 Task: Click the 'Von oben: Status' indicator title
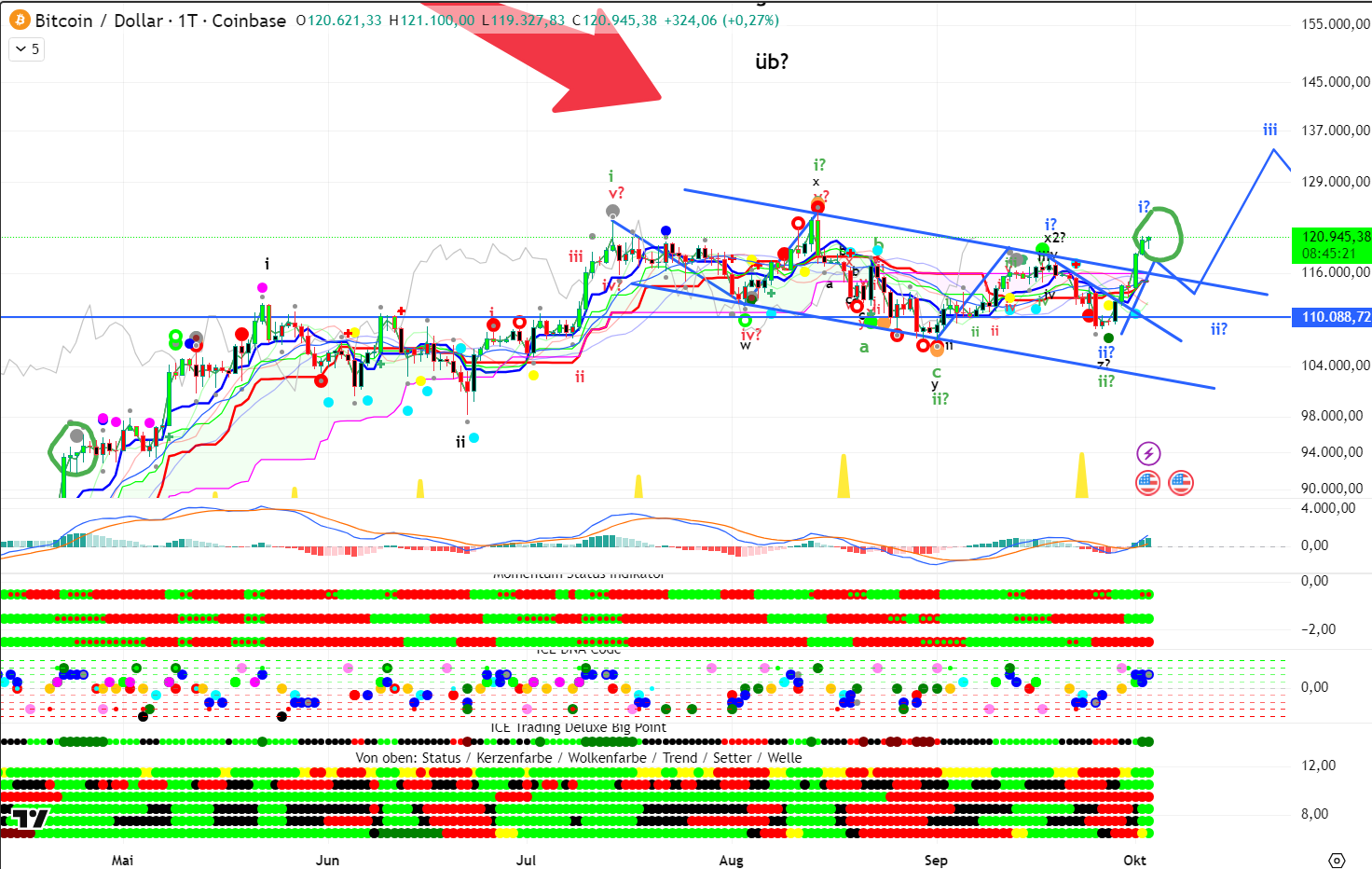point(578,758)
